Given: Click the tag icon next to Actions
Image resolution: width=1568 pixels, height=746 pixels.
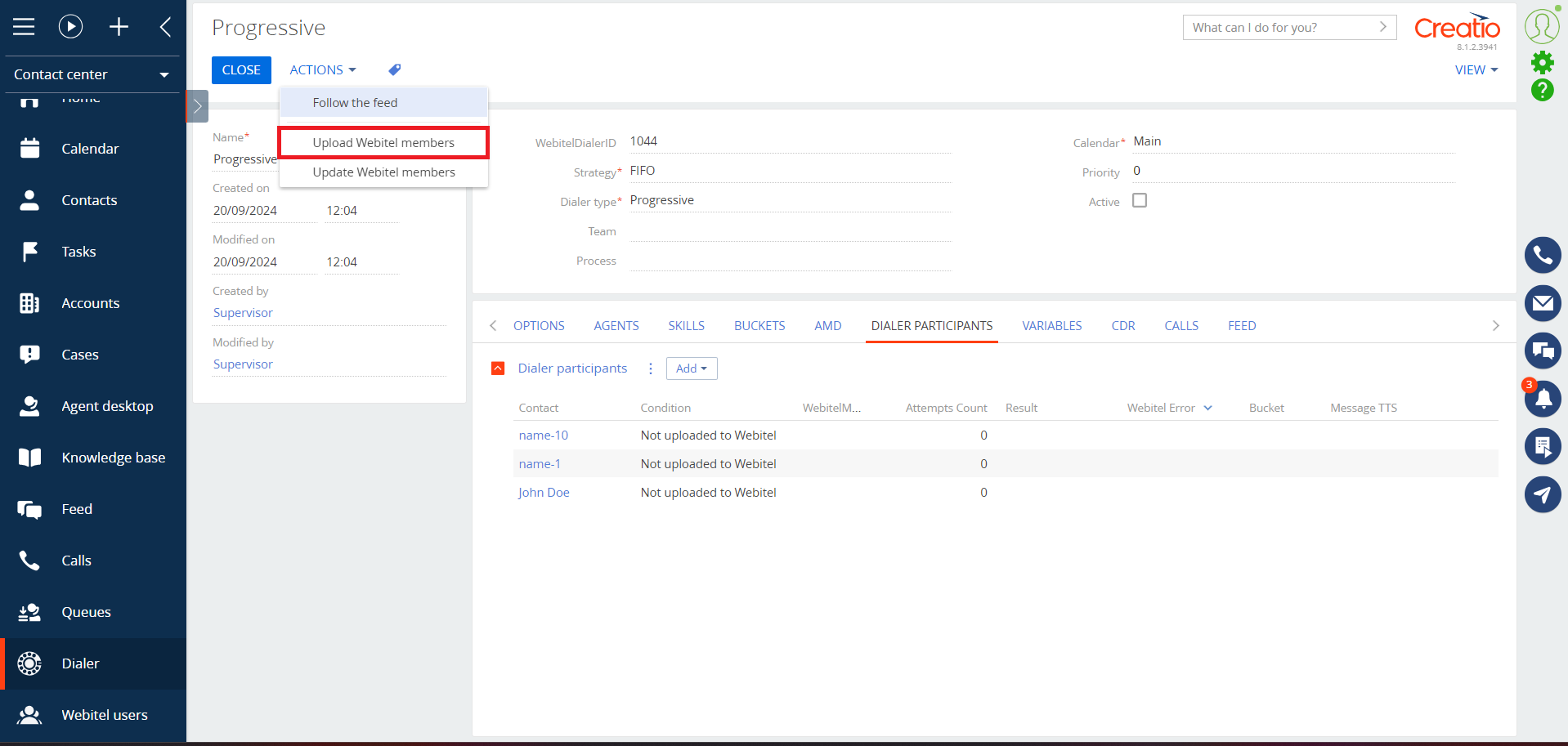Looking at the screenshot, I should (395, 70).
